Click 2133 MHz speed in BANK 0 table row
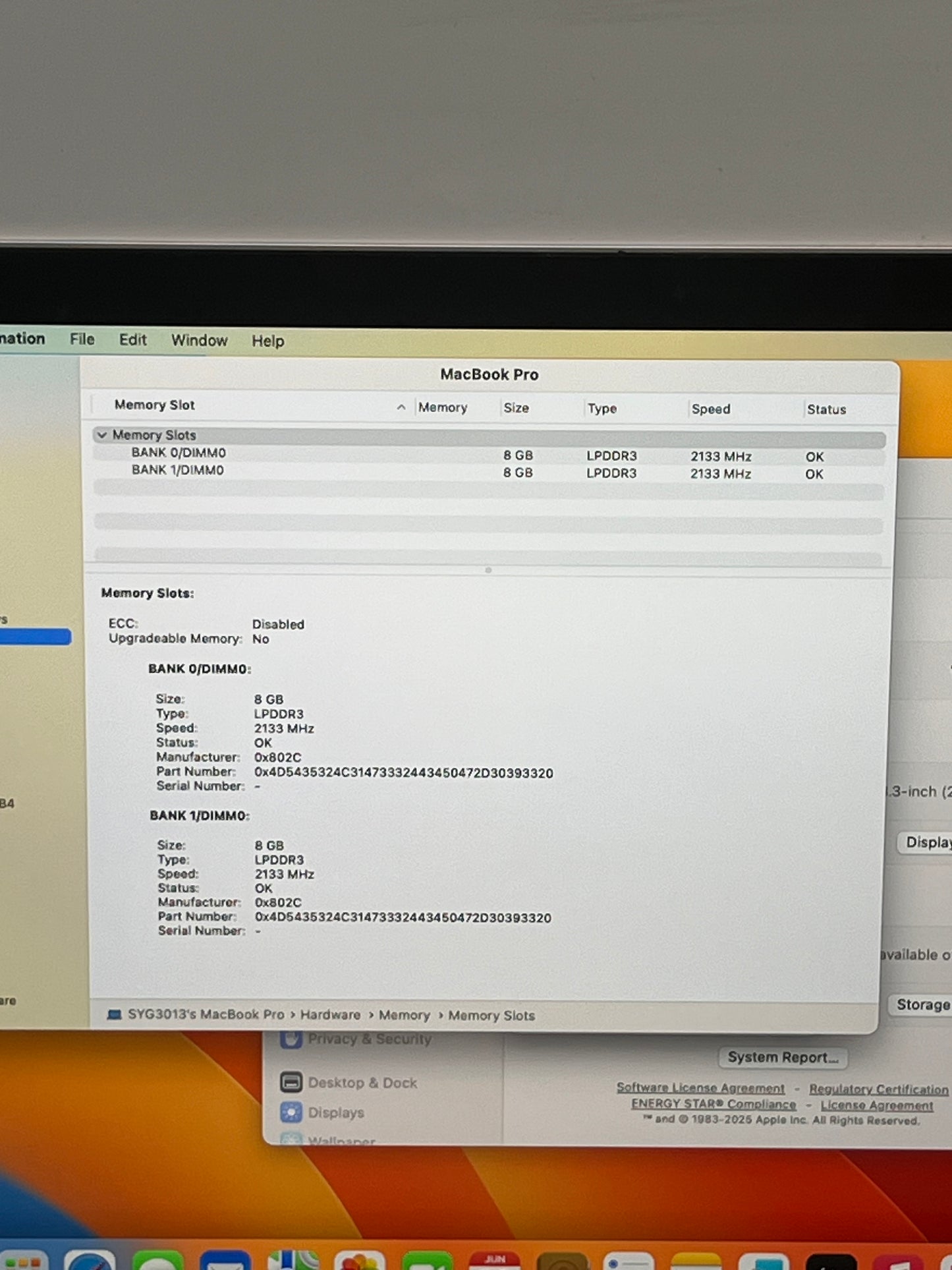Image resolution: width=952 pixels, height=1270 pixels. (721, 456)
